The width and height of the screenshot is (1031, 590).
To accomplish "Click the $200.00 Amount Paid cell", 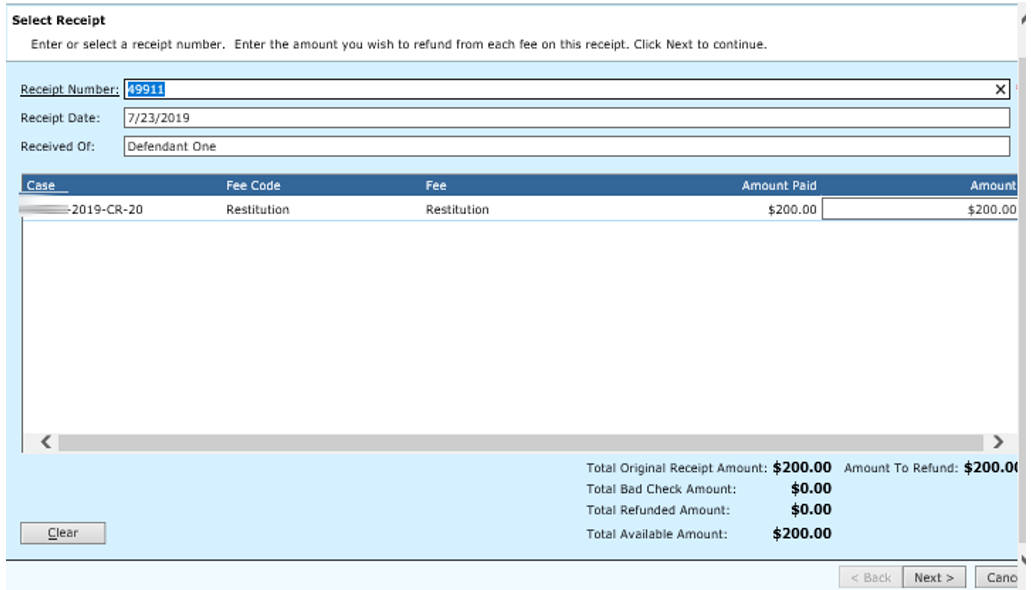I will pyautogui.click(x=792, y=210).
